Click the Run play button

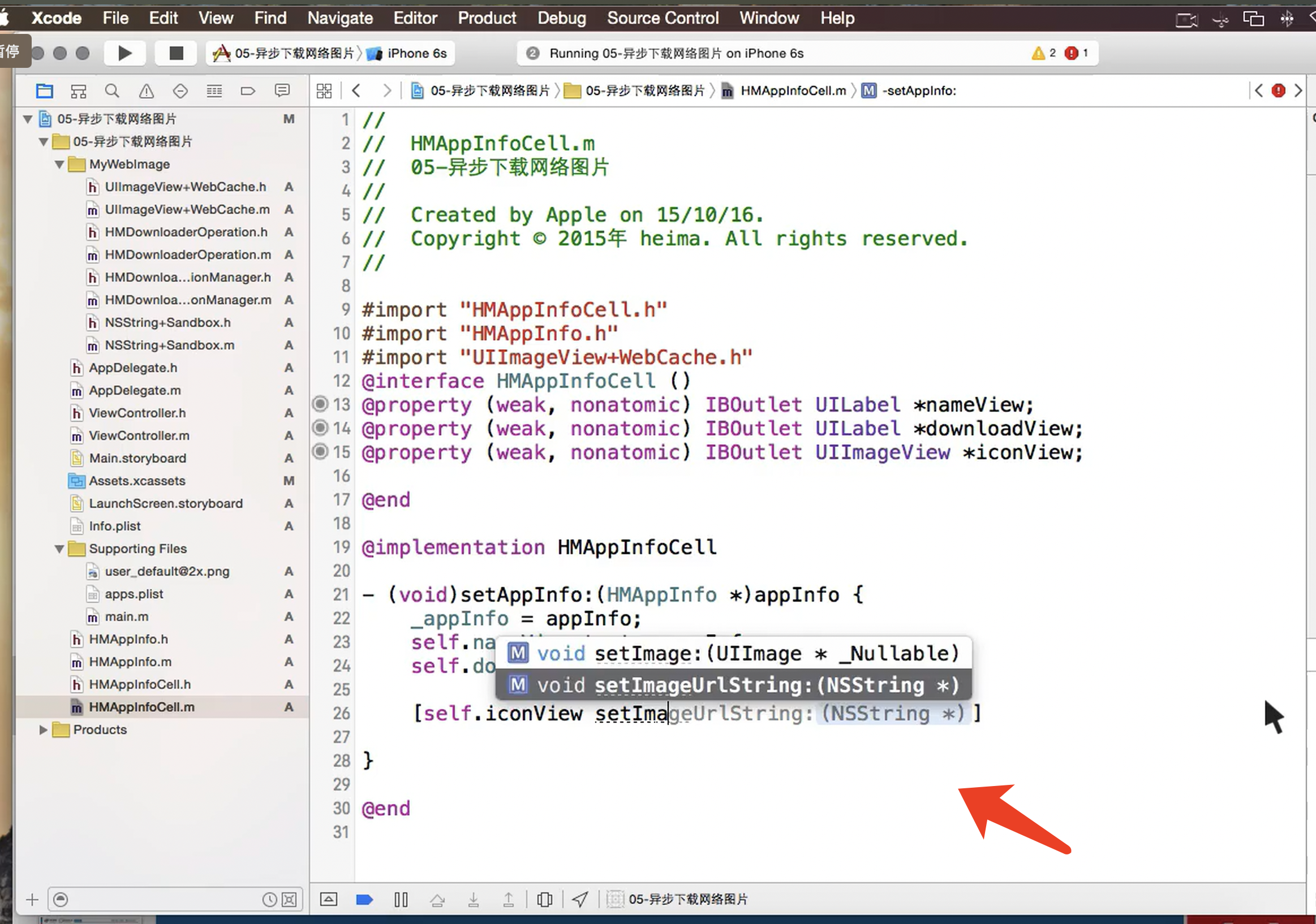[x=124, y=53]
